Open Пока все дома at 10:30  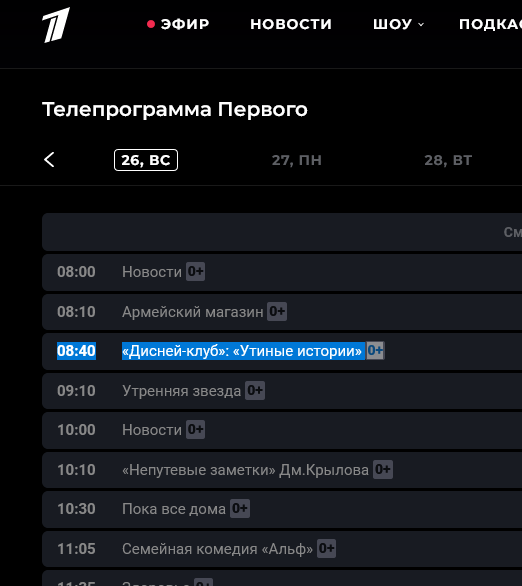[x=282, y=509]
